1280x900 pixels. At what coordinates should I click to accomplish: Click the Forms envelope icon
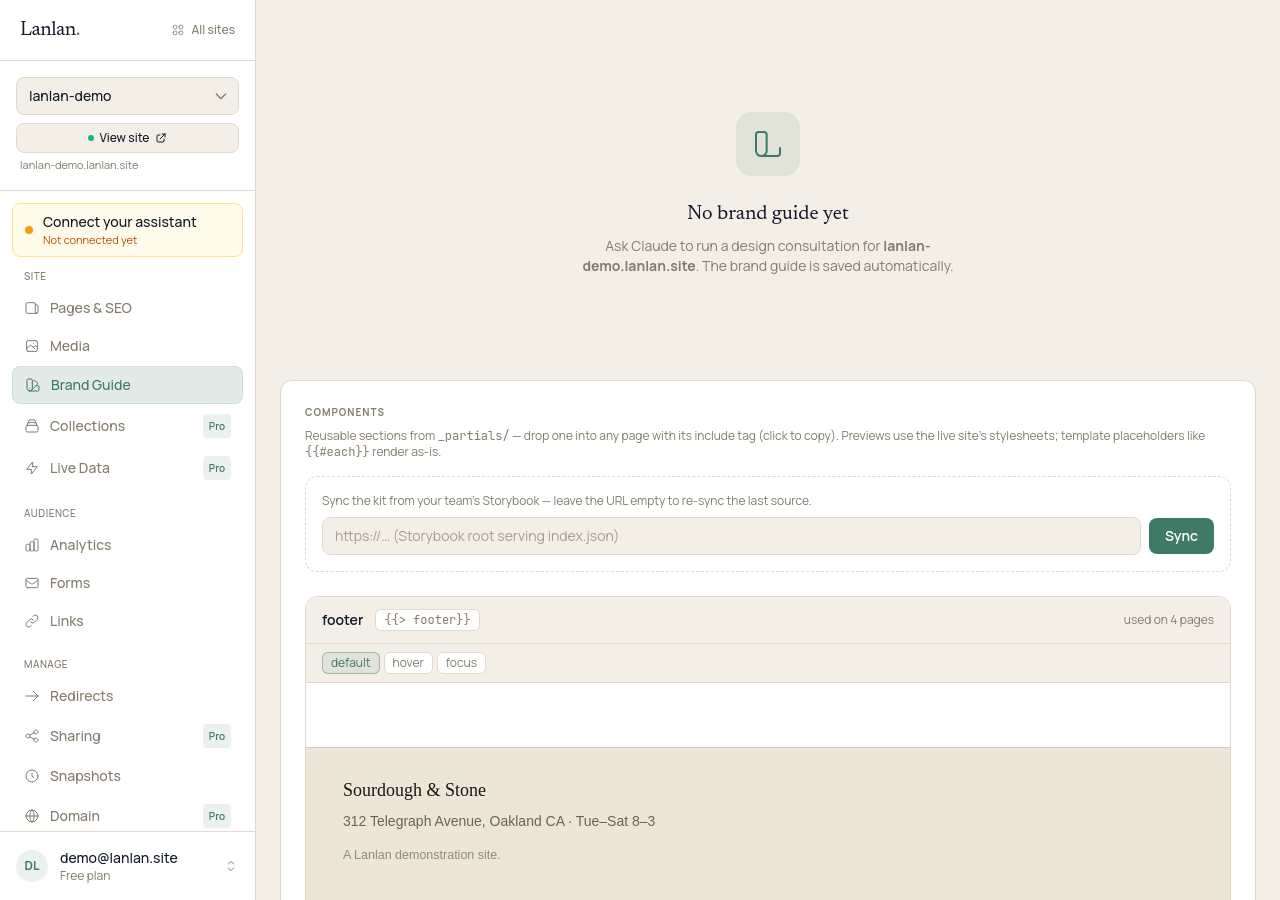tap(32, 583)
